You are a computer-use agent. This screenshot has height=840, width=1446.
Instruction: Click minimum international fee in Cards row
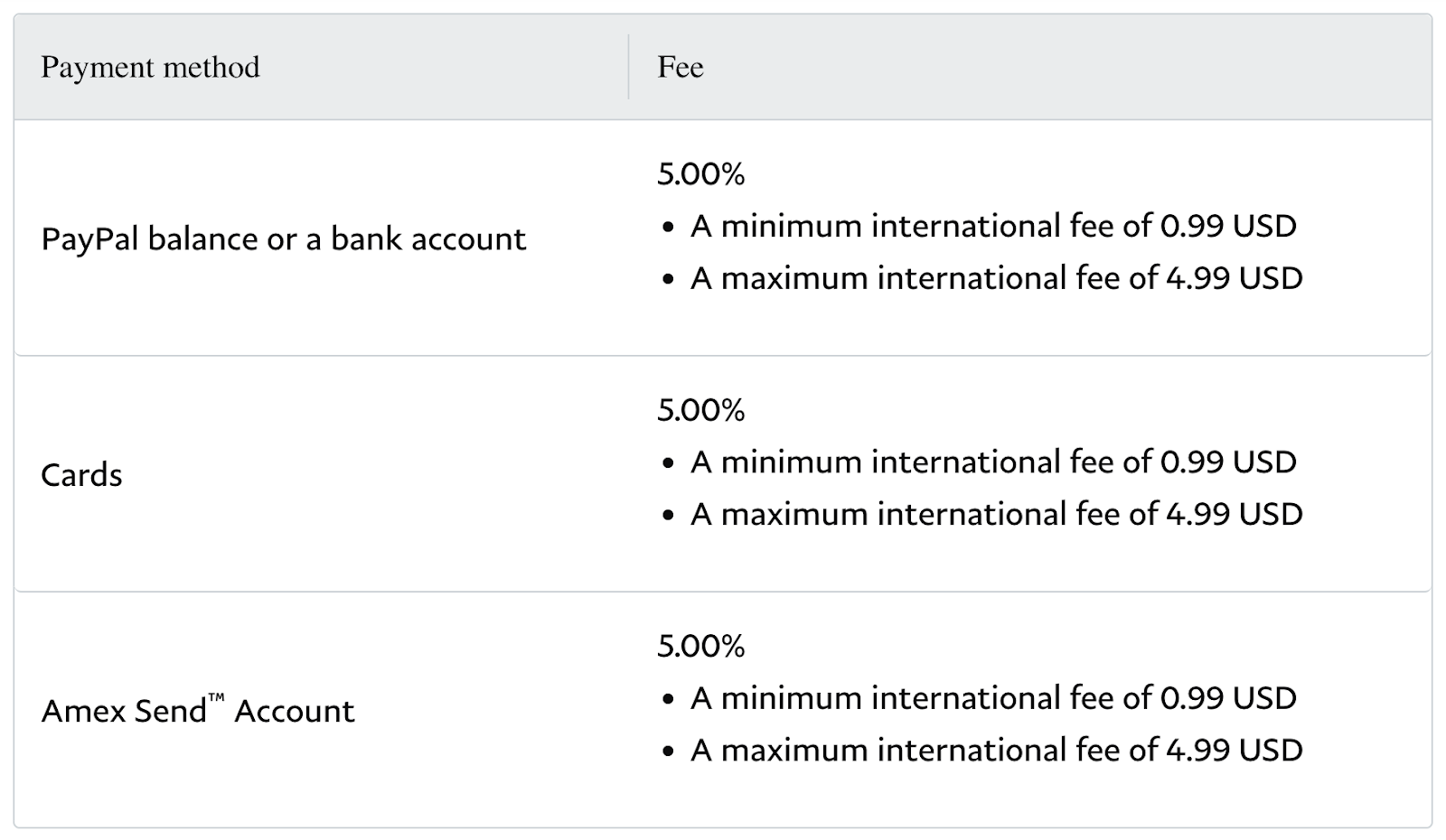pyautogui.click(x=994, y=462)
